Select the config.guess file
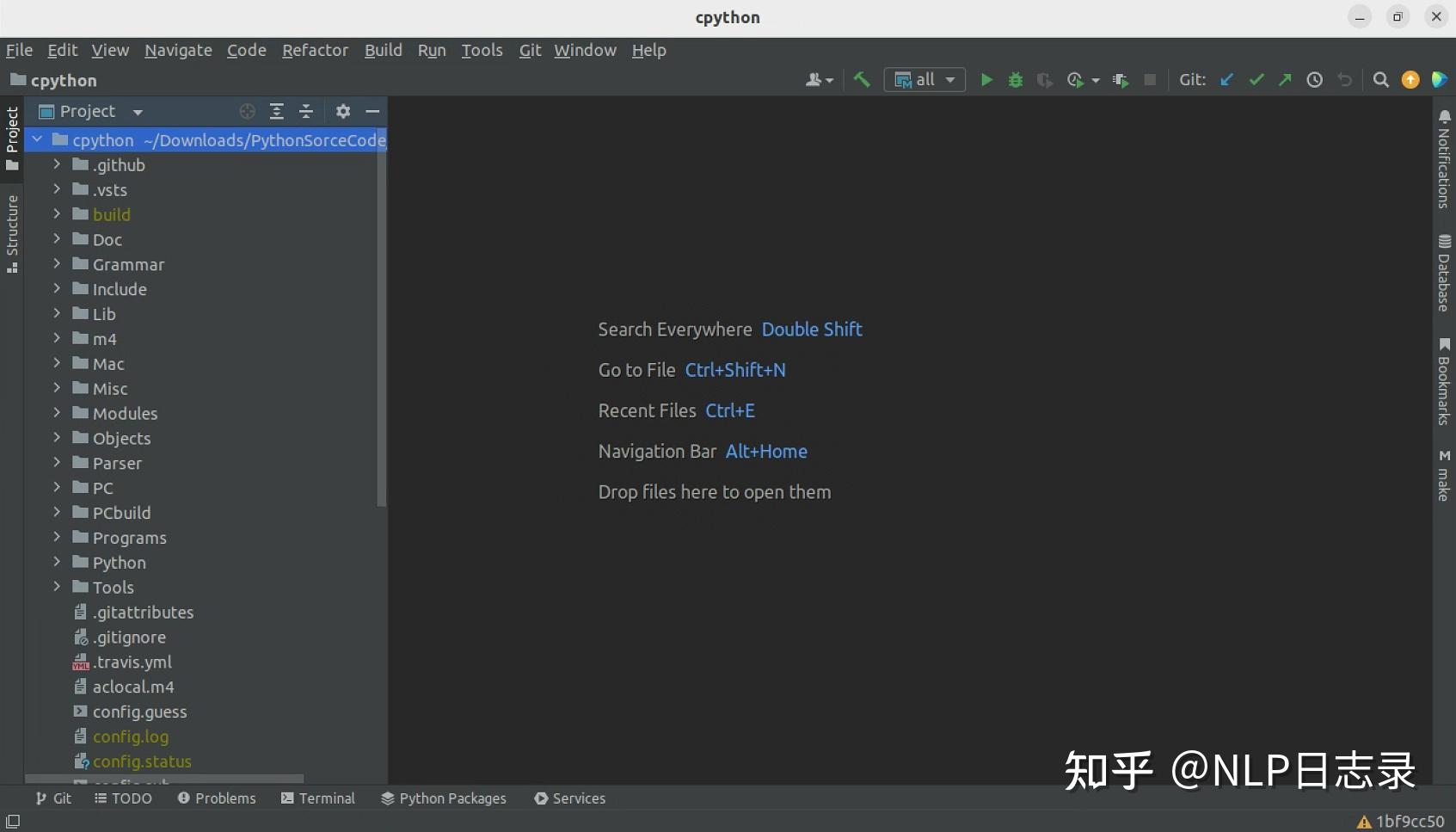Viewport: 1456px width, 832px height. [x=139, y=712]
